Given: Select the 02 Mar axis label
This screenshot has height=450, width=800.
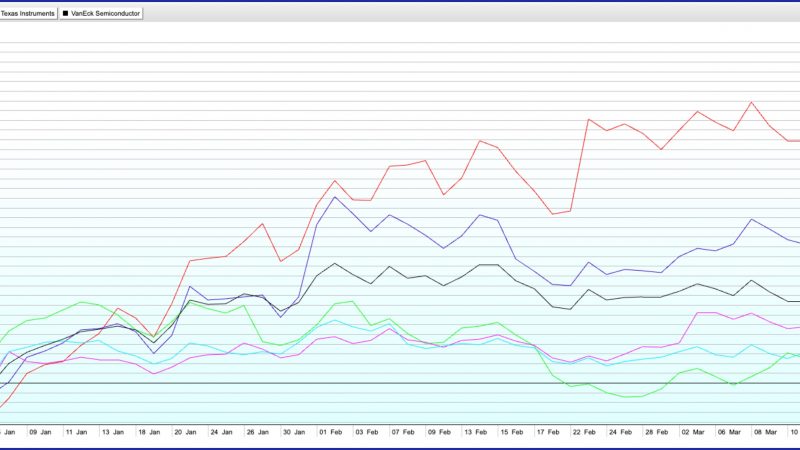Looking at the screenshot, I should point(693,432).
